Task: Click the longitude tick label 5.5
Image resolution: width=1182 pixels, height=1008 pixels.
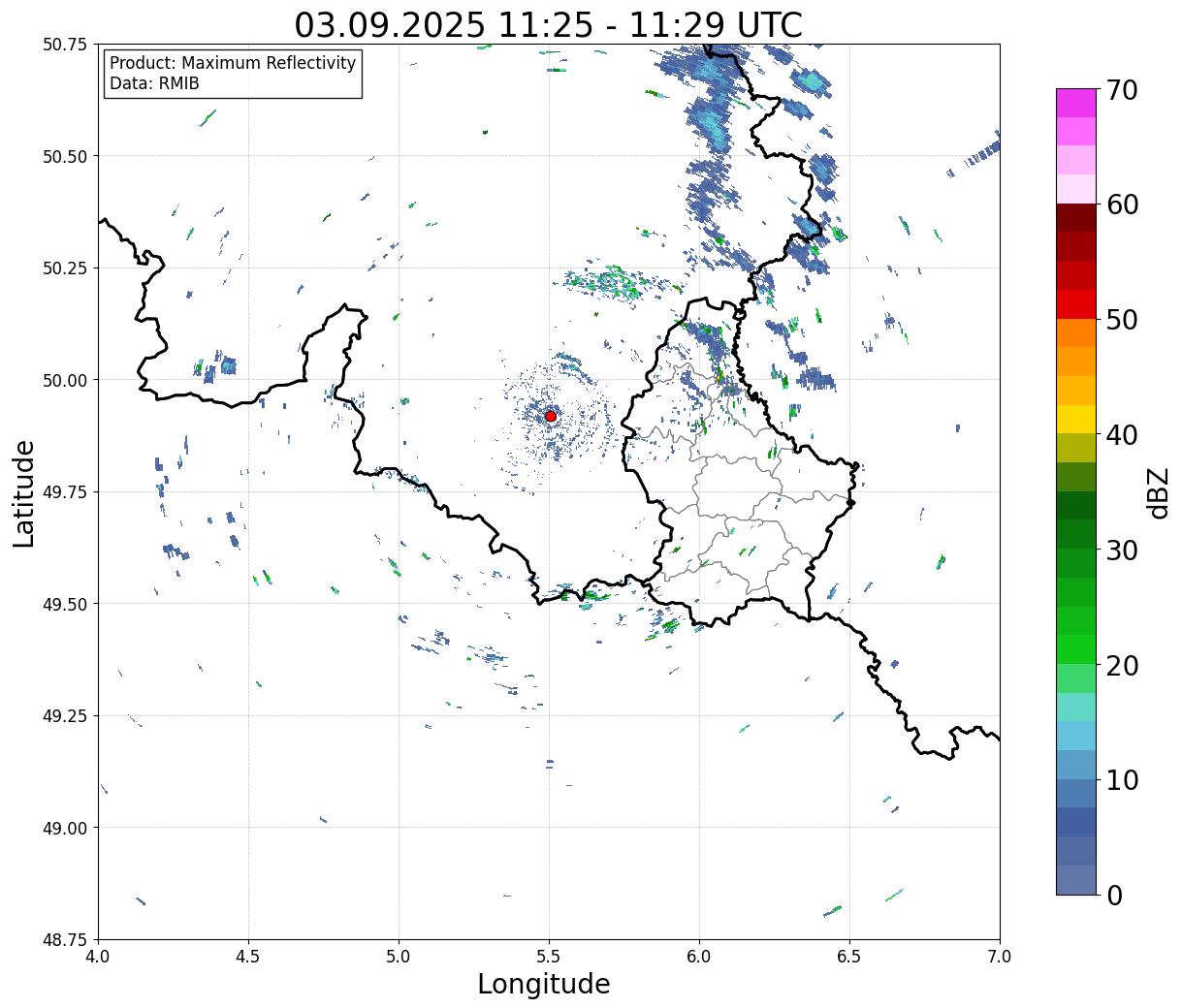Action: coord(549,957)
